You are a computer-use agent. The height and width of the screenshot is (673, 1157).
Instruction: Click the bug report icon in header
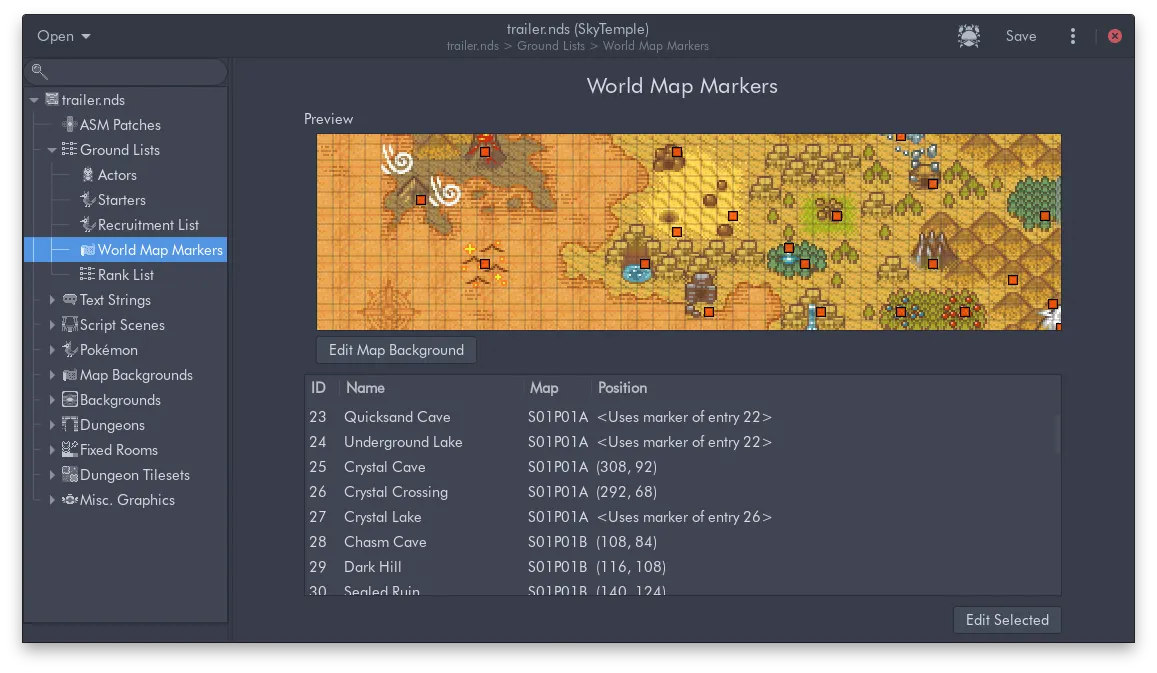(968, 36)
